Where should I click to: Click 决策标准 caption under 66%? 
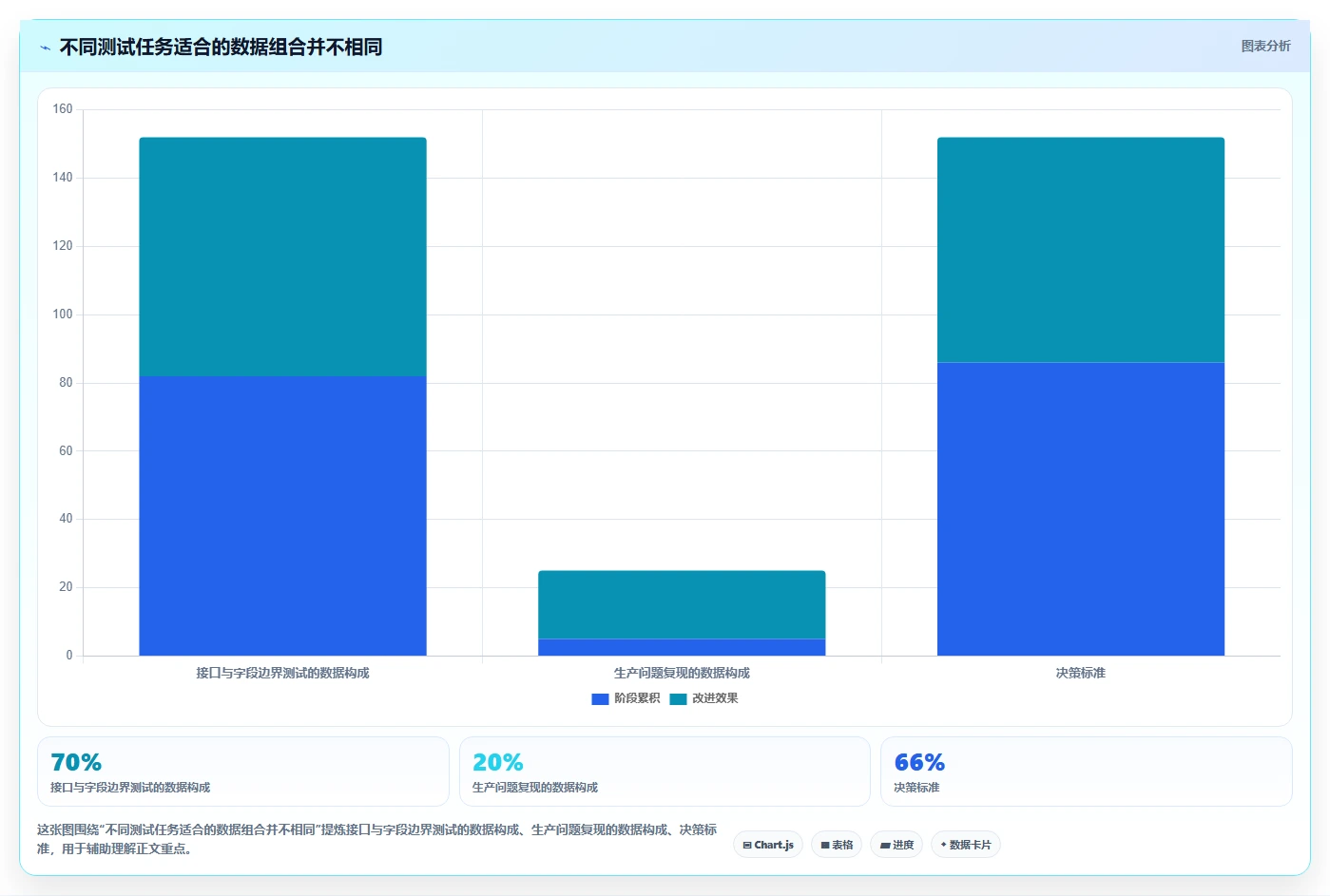[916, 788]
